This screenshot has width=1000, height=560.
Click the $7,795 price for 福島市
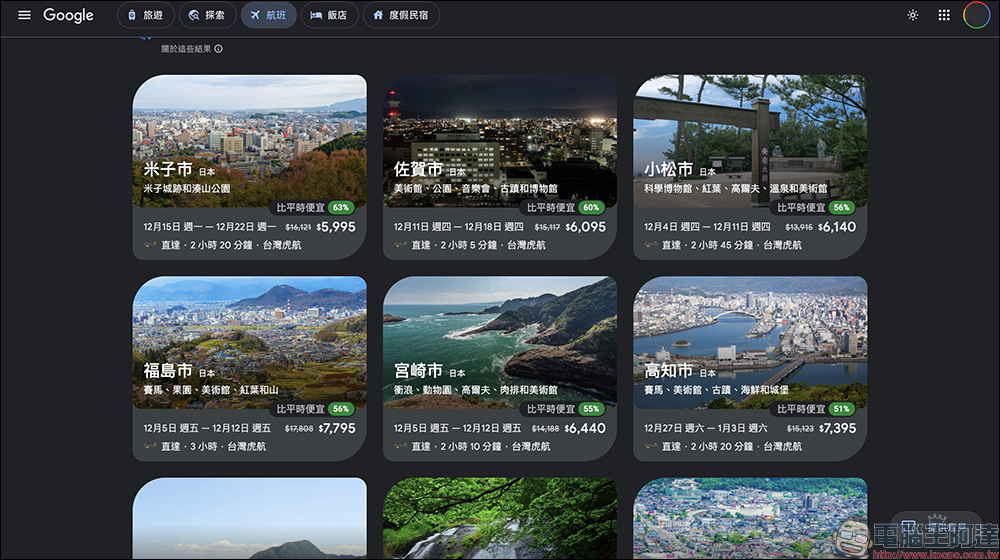pyautogui.click(x=337, y=429)
